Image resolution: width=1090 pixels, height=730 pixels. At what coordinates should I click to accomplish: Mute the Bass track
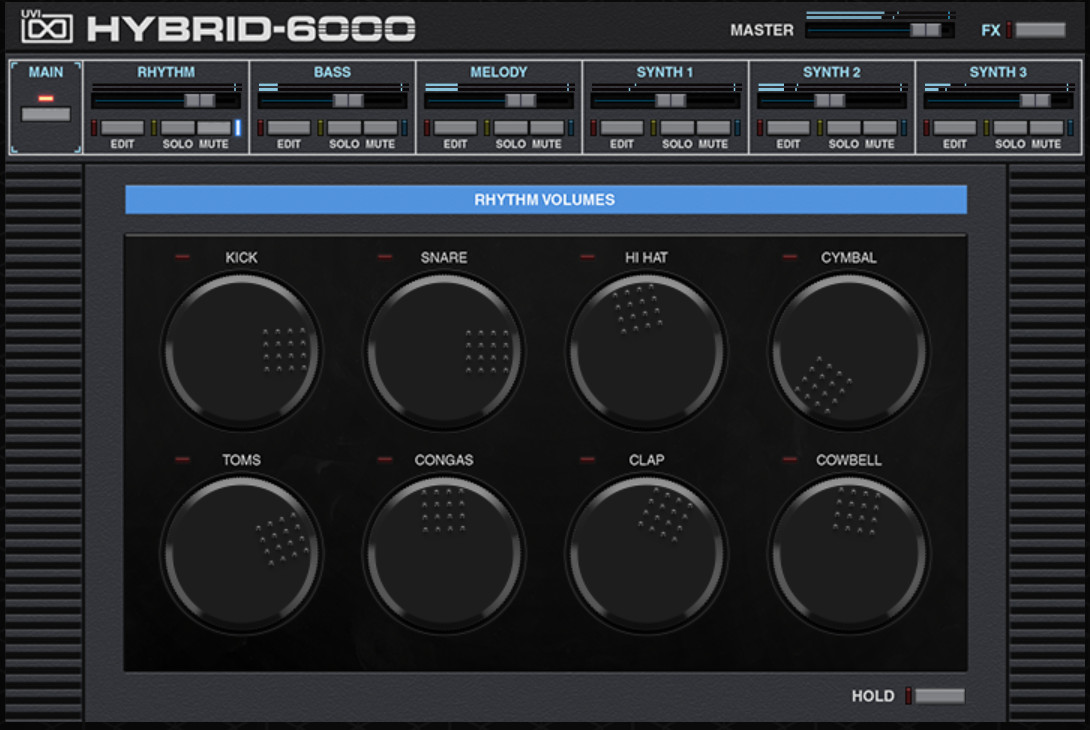pos(380,128)
